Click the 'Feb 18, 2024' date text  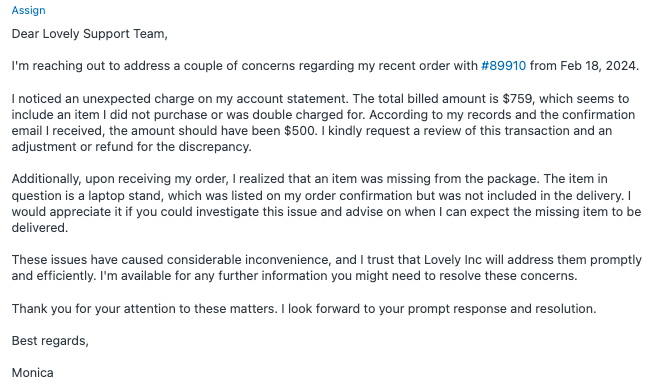point(599,66)
